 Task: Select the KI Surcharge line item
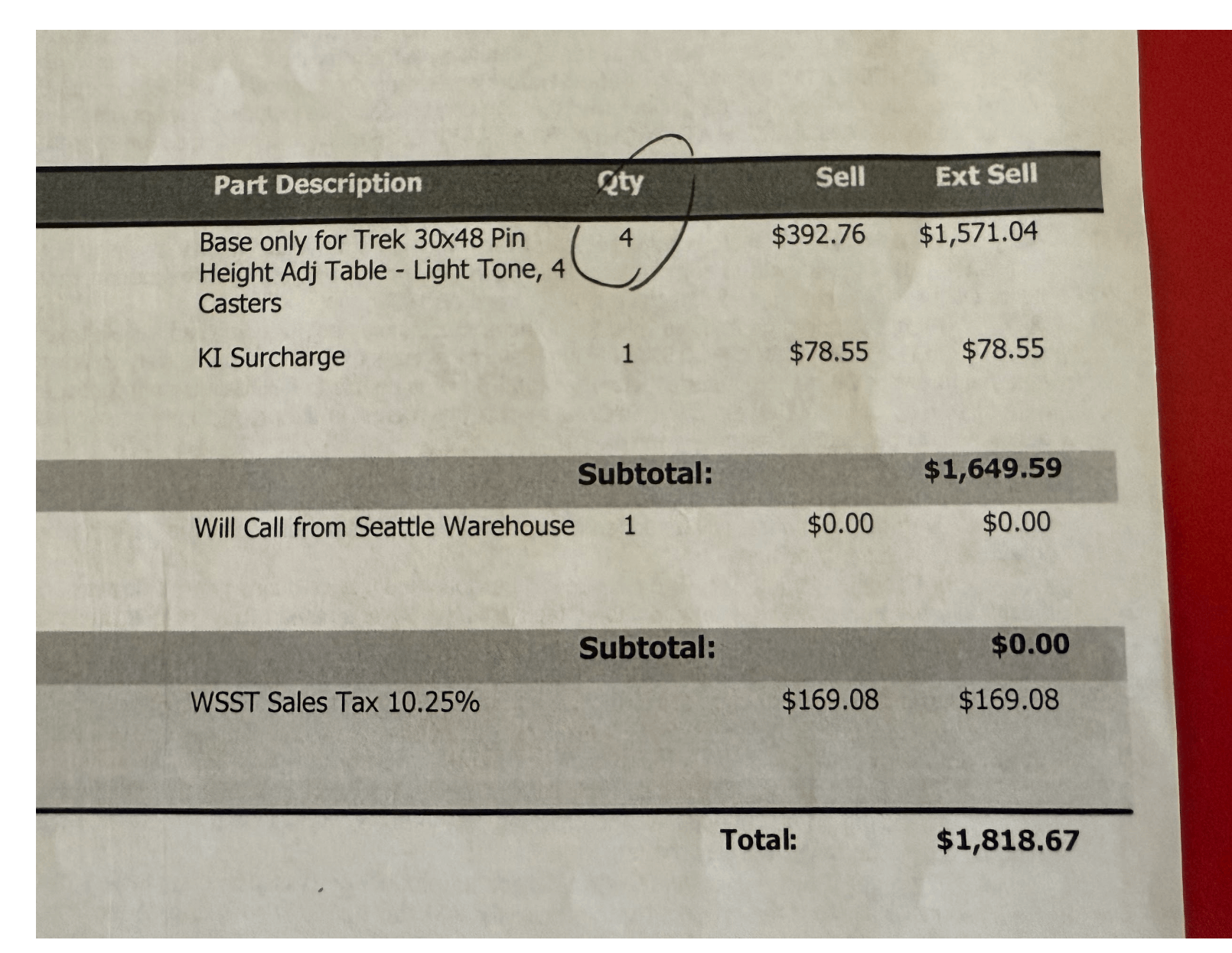[x=271, y=357]
